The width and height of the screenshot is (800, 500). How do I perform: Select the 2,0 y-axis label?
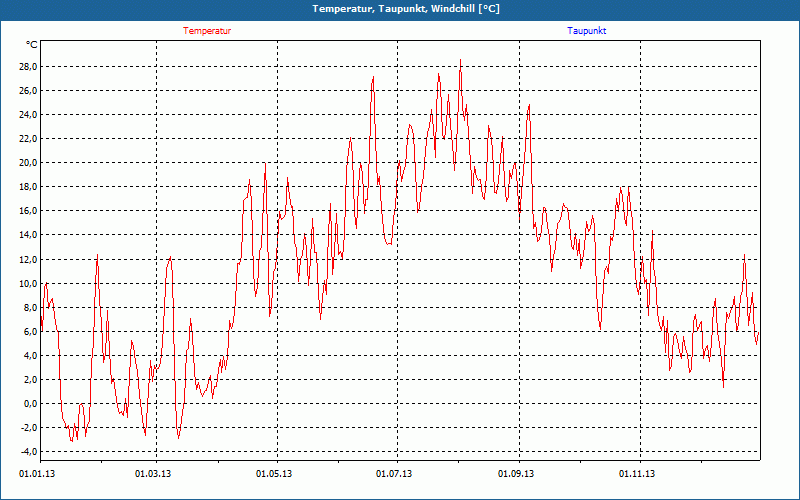click(30, 379)
